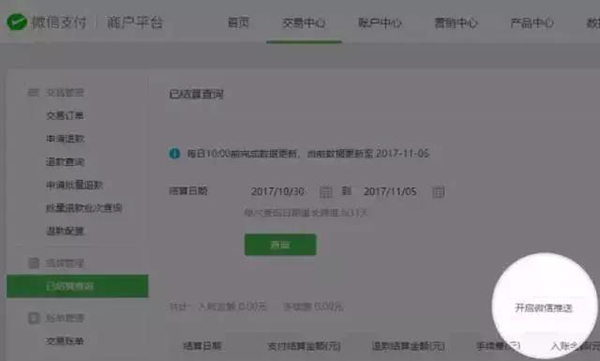Open the 首页 tab

pyautogui.click(x=238, y=23)
